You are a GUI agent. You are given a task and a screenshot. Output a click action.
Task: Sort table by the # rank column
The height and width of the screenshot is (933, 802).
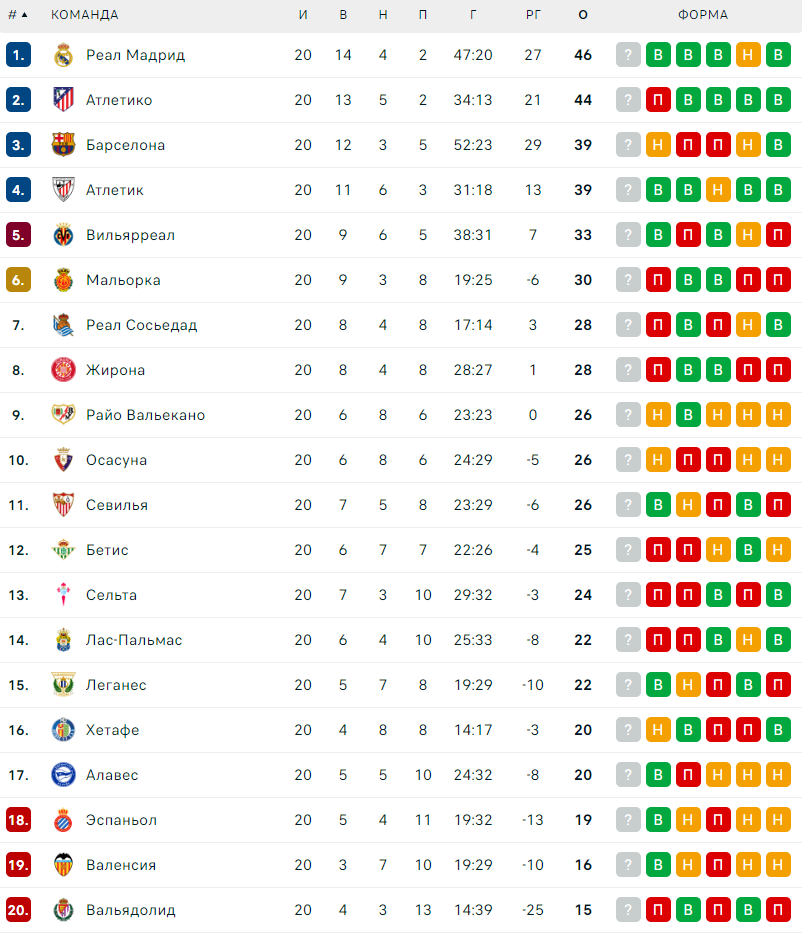tap(18, 15)
